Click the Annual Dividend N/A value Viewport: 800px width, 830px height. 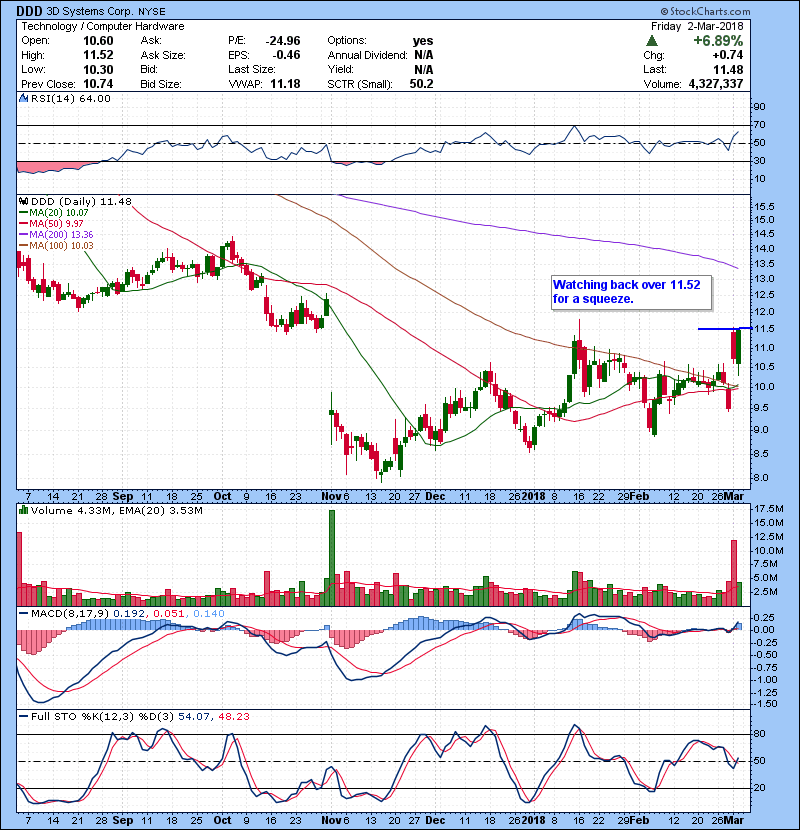point(424,55)
